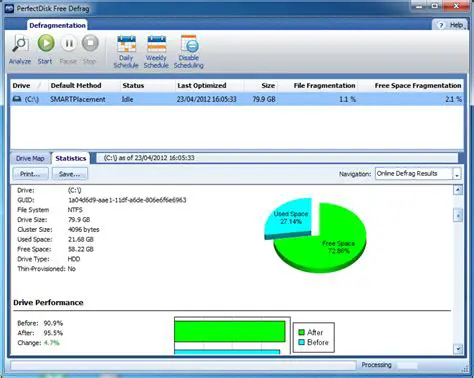Click the PerfectDisk app icon in title bar

pos(9,8)
